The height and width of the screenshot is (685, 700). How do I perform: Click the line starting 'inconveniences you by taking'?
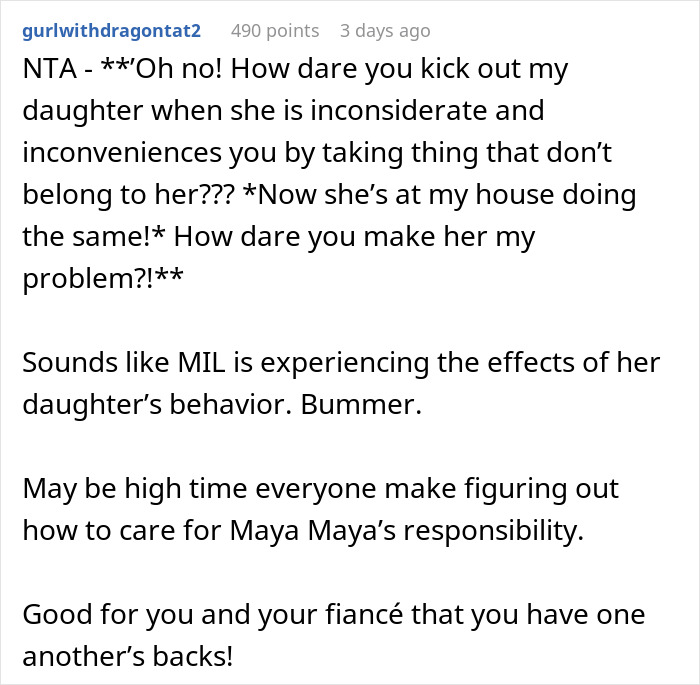[317, 153]
